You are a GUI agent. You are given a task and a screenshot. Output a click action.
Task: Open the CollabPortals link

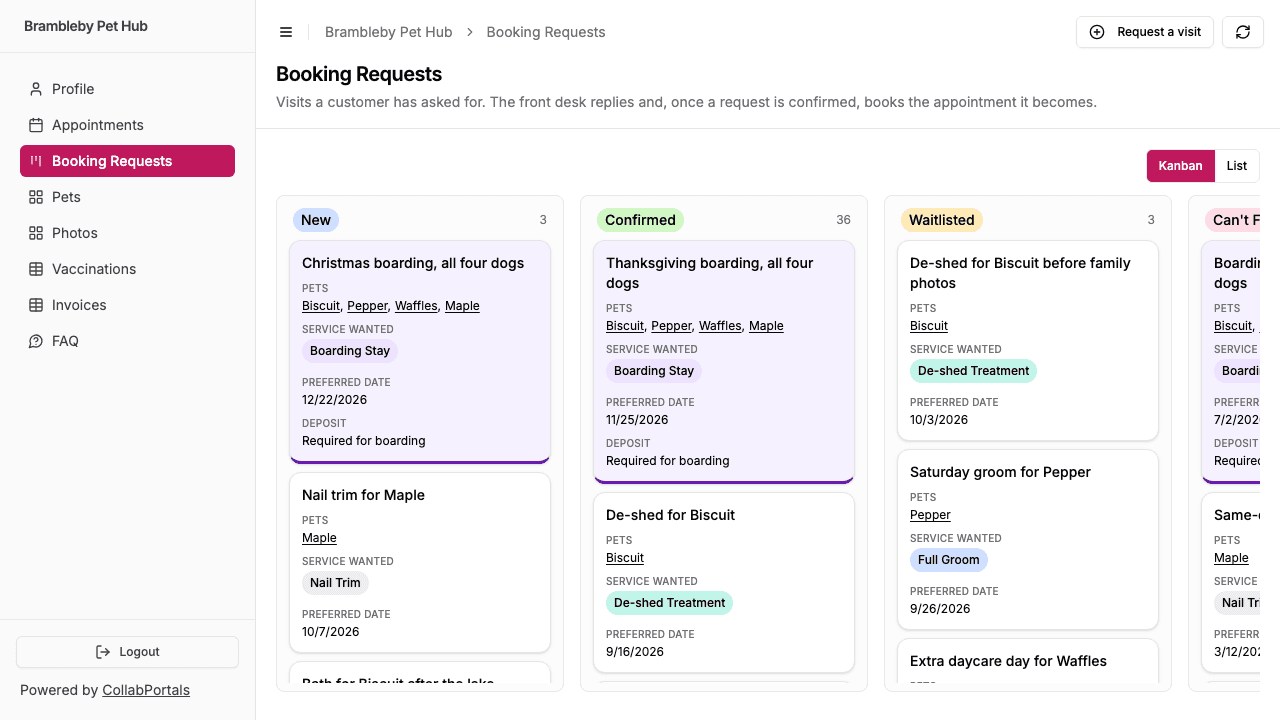point(146,690)
